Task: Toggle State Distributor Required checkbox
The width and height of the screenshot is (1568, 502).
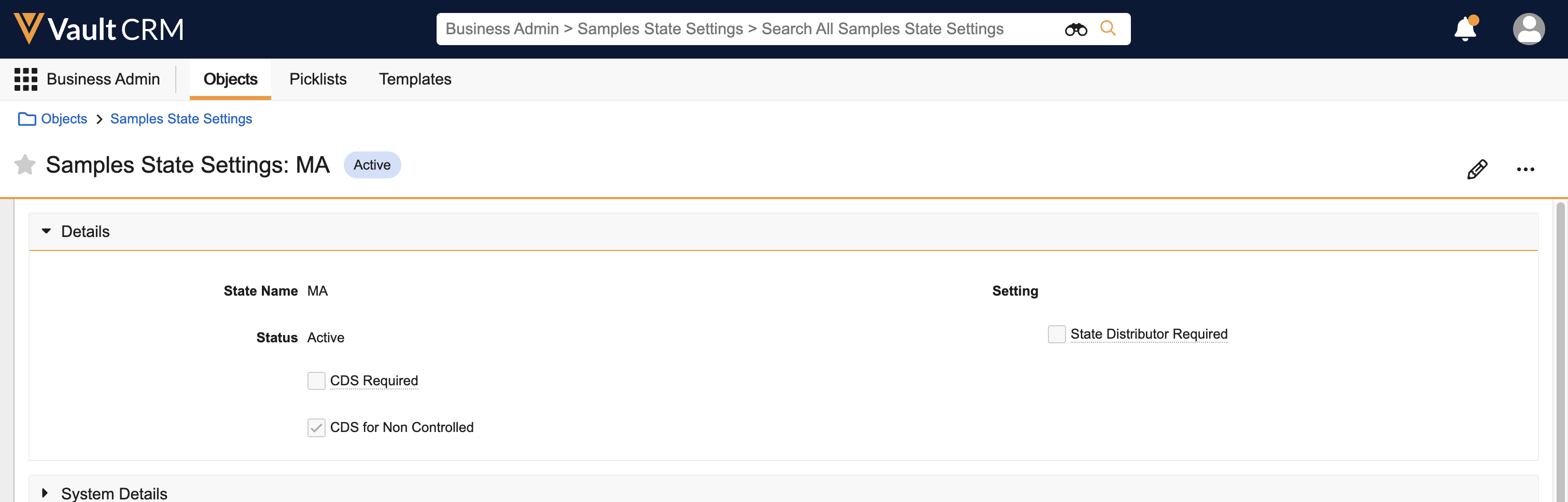Action: 1056,334
